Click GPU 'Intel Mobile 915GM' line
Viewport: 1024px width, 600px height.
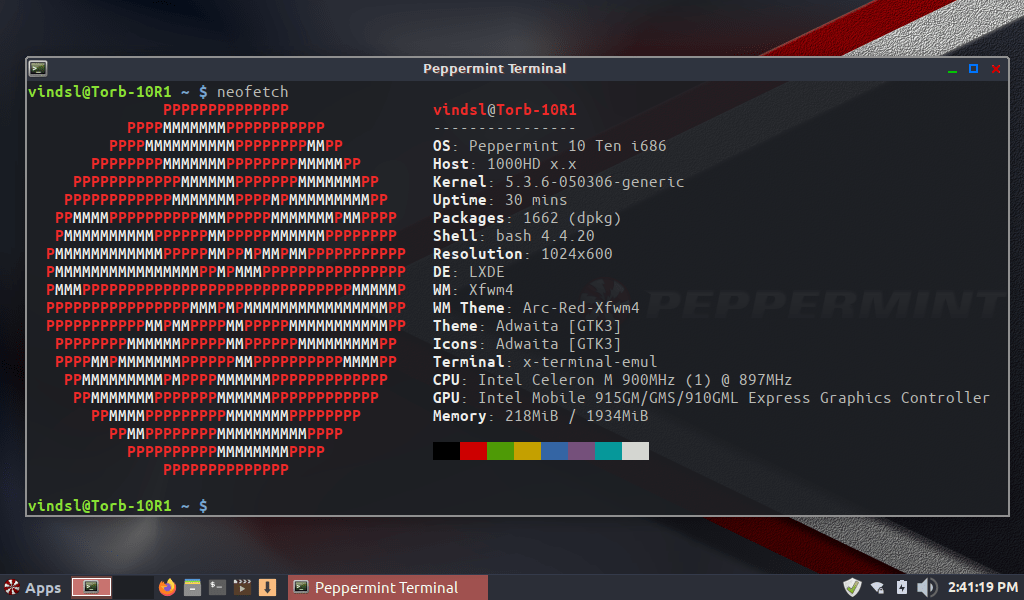pyautogui.click(x=711, y=398)
